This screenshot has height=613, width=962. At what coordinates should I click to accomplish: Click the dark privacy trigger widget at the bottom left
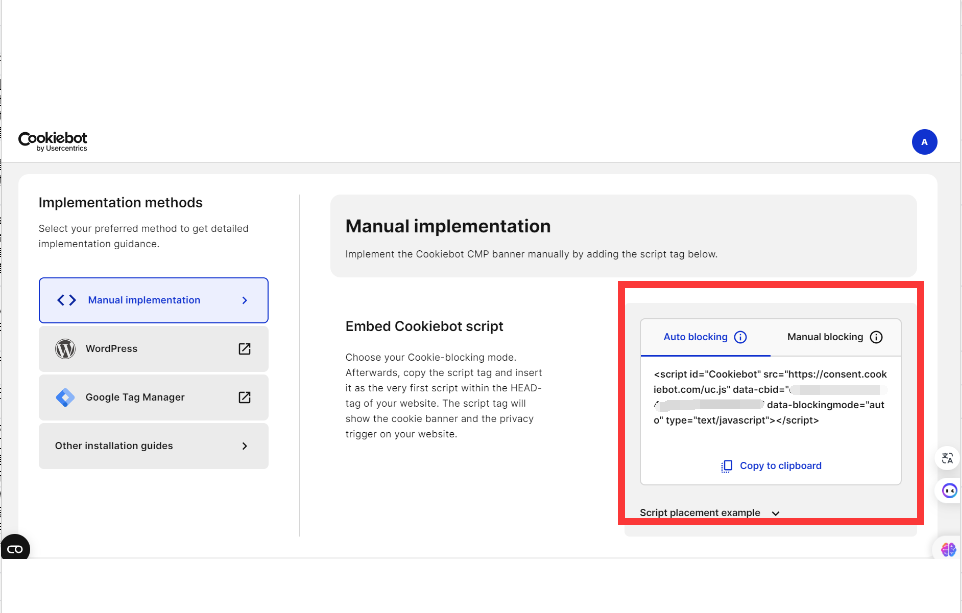coord(15,549)
